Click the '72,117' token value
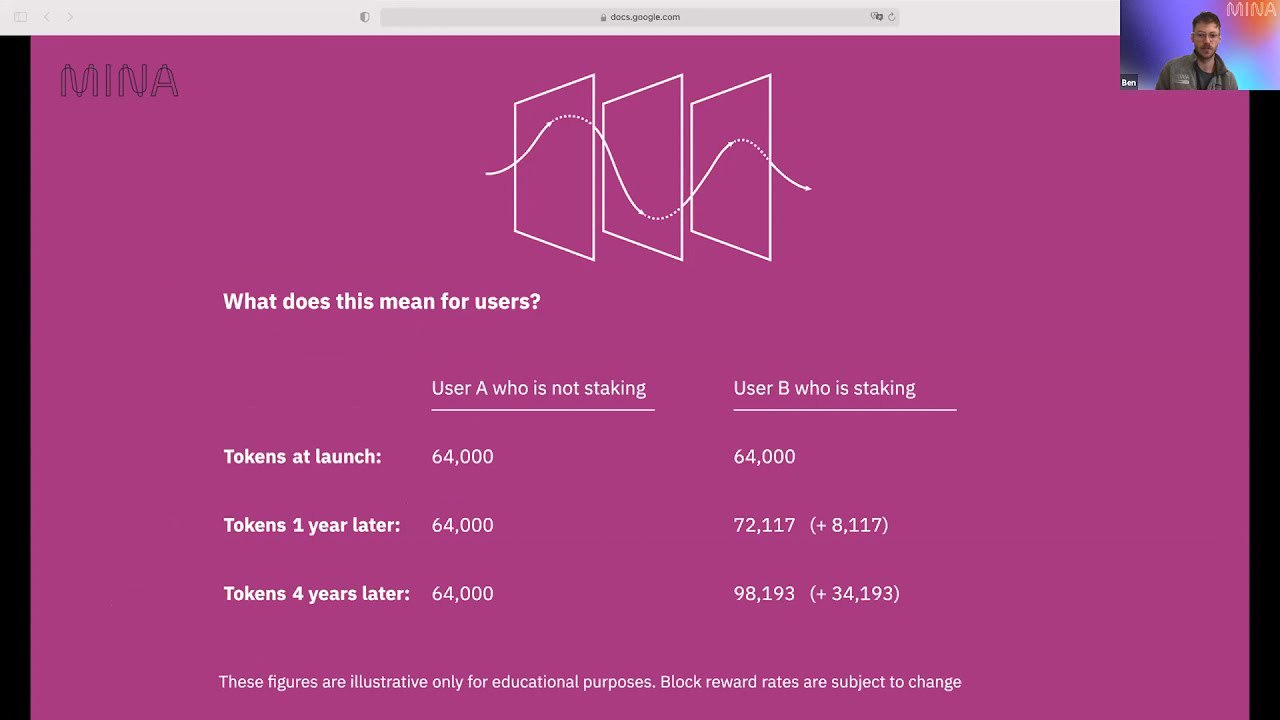Screen dimensions: 1280x720 pyautogui.click(x=764, y=525)
